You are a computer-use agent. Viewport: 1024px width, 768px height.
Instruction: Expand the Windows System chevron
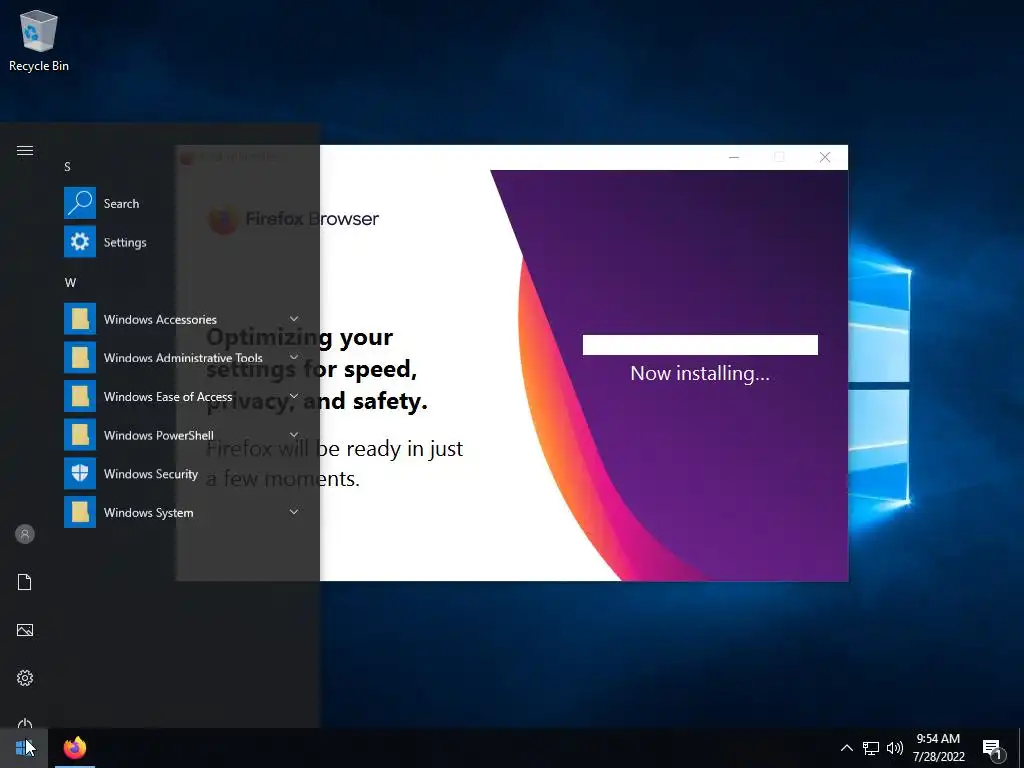point(294,512)
